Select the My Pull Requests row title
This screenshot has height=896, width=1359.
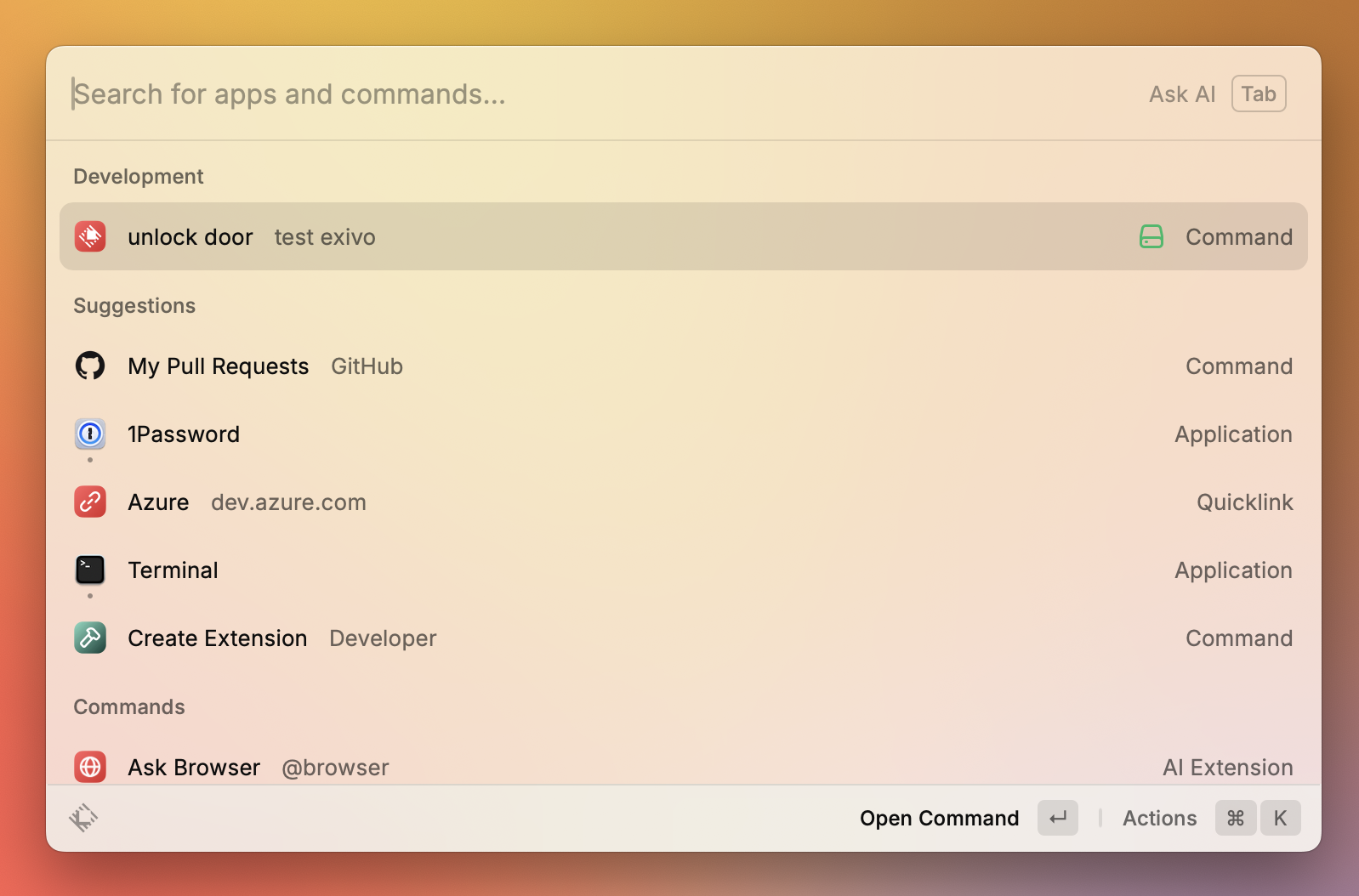pos(219,366)
